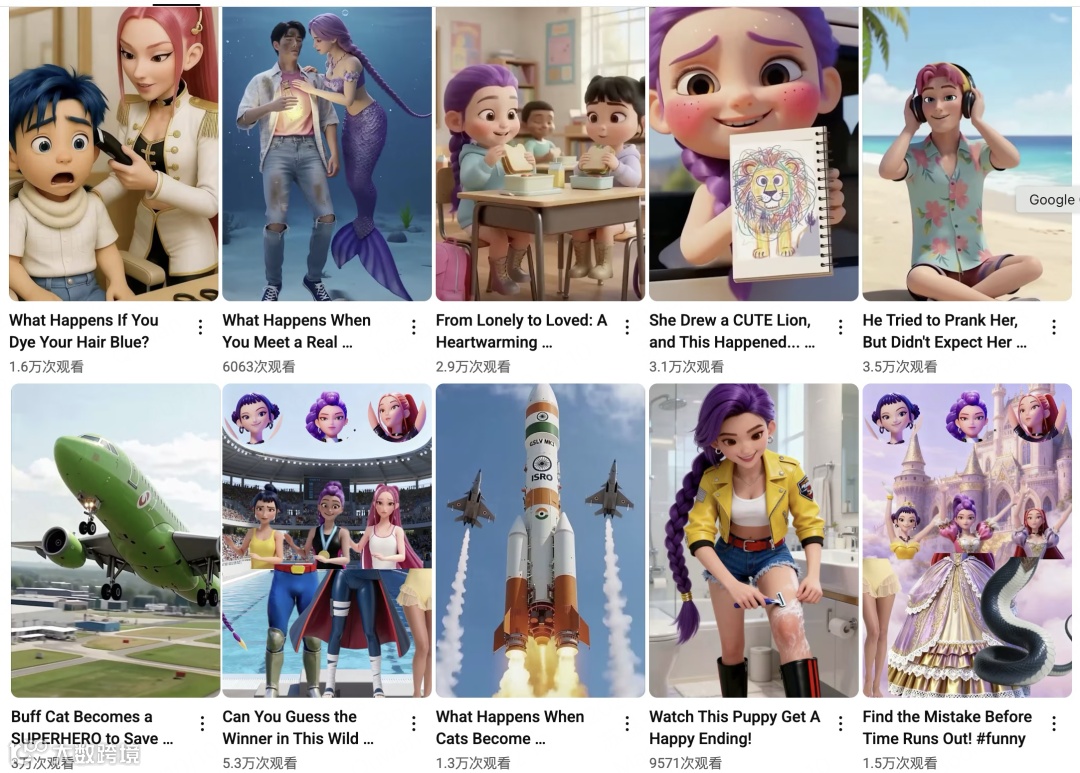Open the castle and snake princess thumbnail
Image resolution: width=1080 pixels, height=773 pixels.
pyautogui.click(x=967, y=541)
